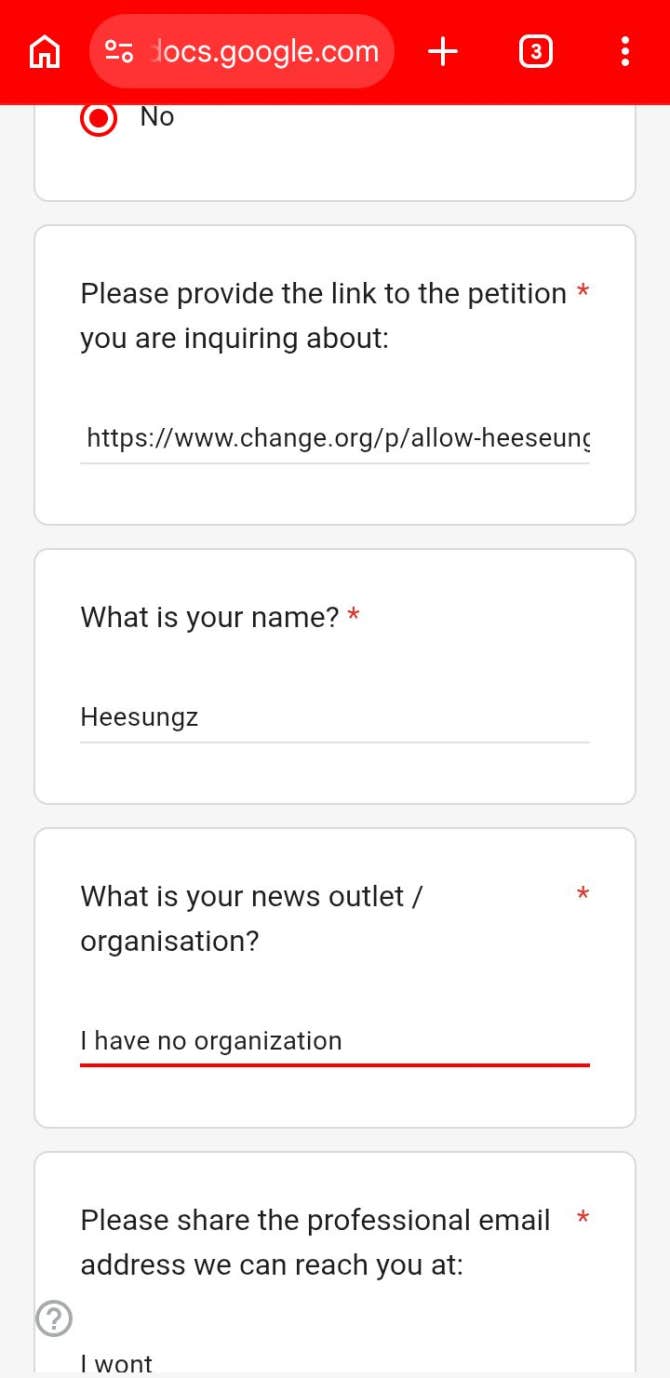Click required asterisk beside organisation question

(x=583, y=895)
